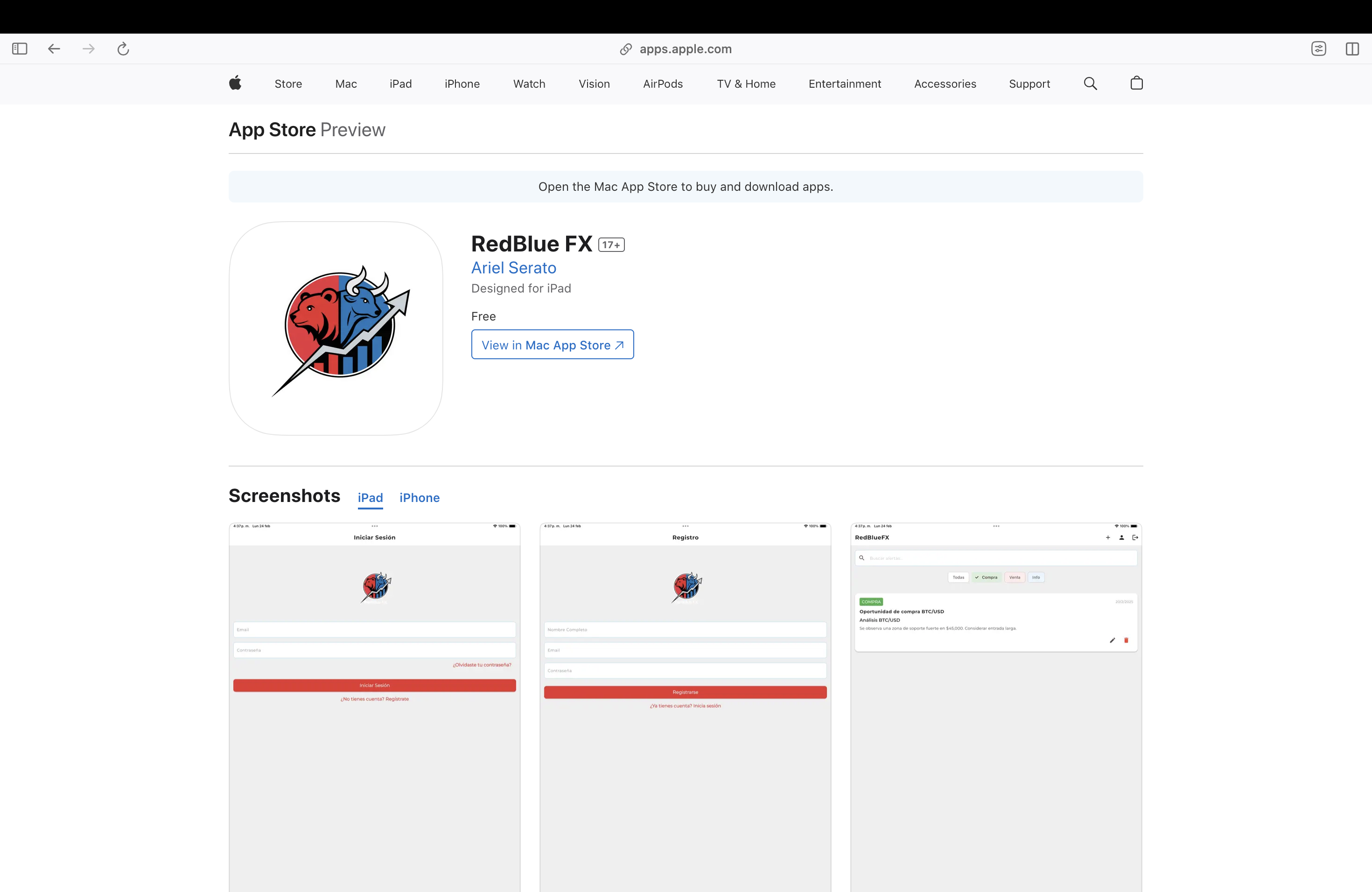This screenshot has width=1372, height=892.
Task: Open the Support nav item
Action: click(x=1029, y=84)
